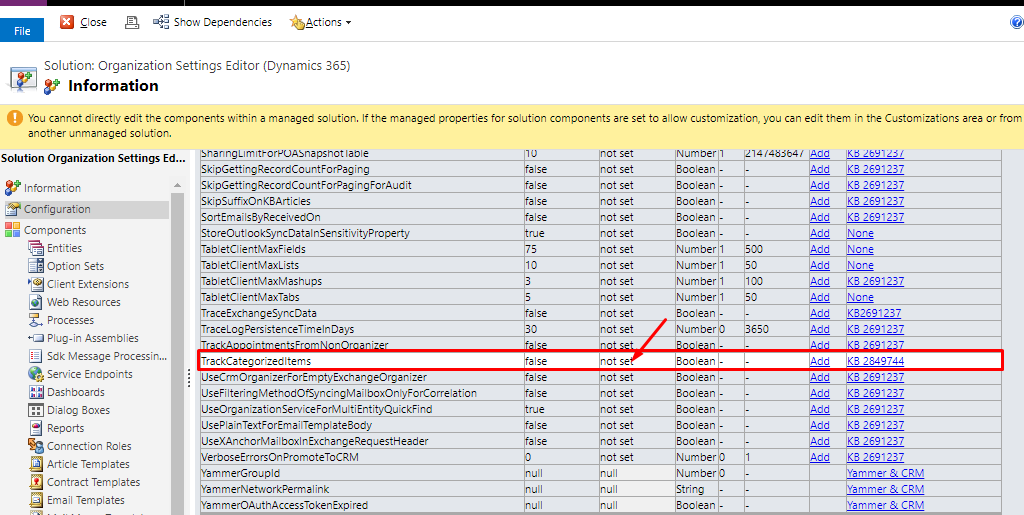This screenshot has height=515, width=1024.
Task: Click the Sdk Message Processing icon
Action: pyautogui.click(x=36, y=356)
